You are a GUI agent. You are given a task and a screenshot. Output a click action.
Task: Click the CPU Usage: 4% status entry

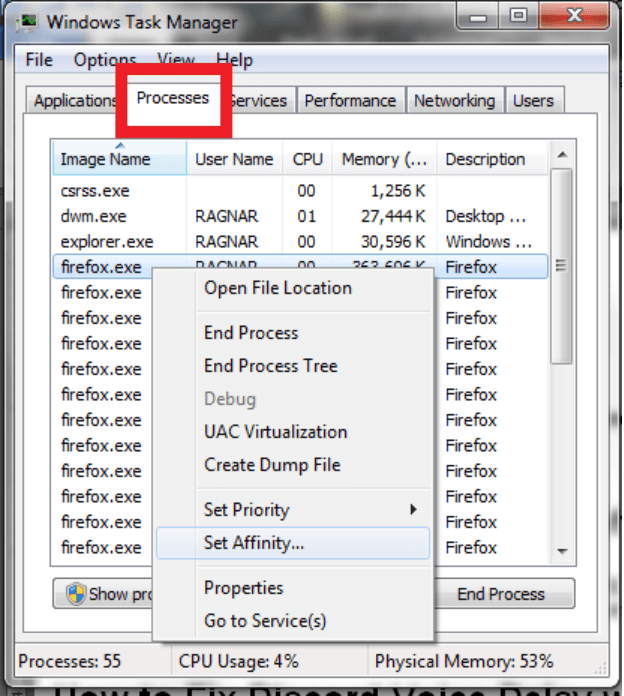(x=238, y=661)
